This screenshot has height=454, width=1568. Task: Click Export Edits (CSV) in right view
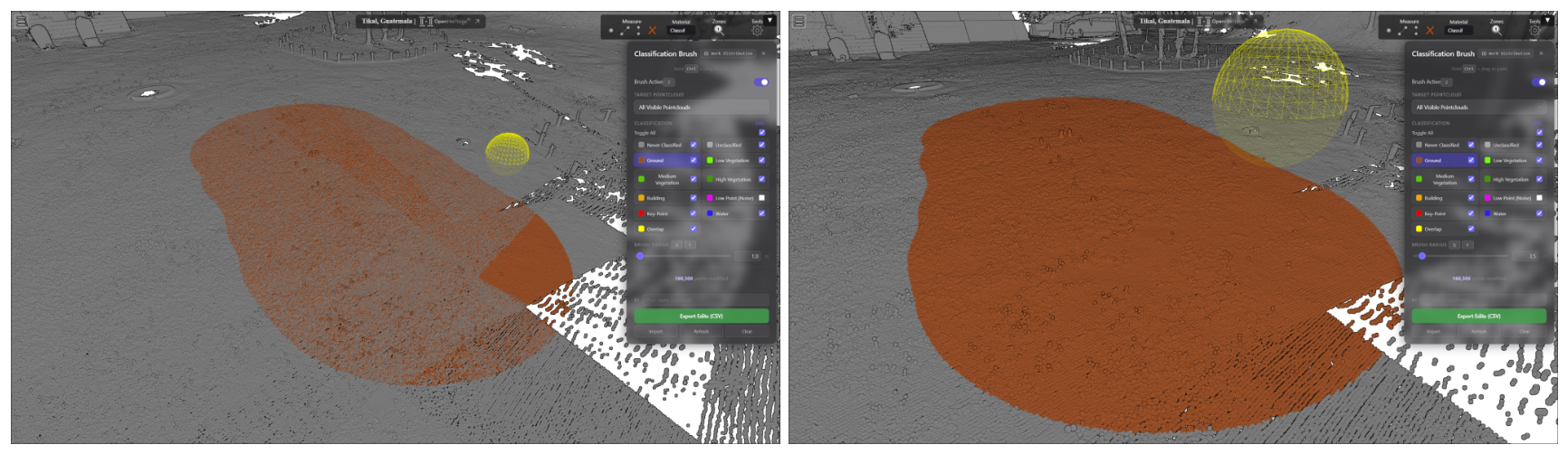(x=1479, y=316)
